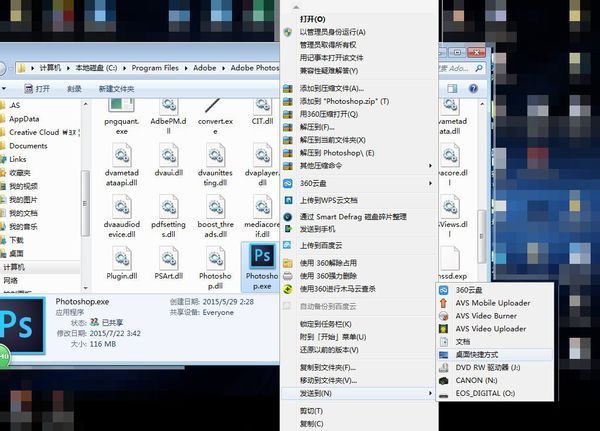This screenshot has height=431, width=600.
Task: Choose 兼容性疑难解答(Y)
Action: tap(359, 71)
